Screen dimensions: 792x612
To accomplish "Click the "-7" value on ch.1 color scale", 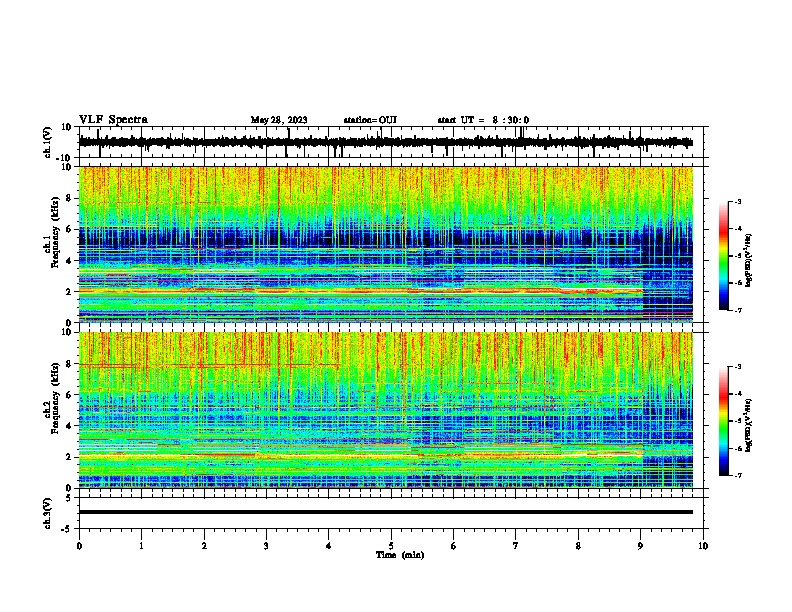I will [x=737, y=310].
